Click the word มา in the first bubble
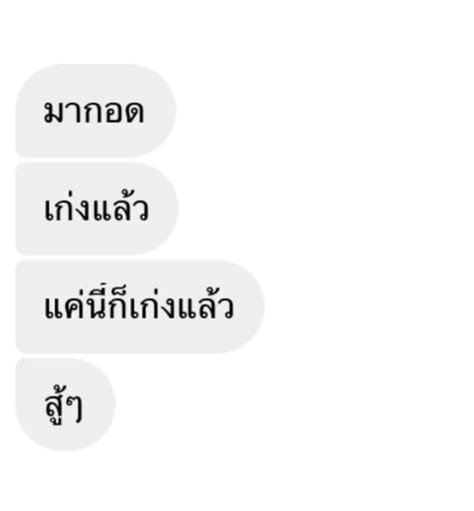This screenshot has height=511, width=474. click(x=62, y=112)
